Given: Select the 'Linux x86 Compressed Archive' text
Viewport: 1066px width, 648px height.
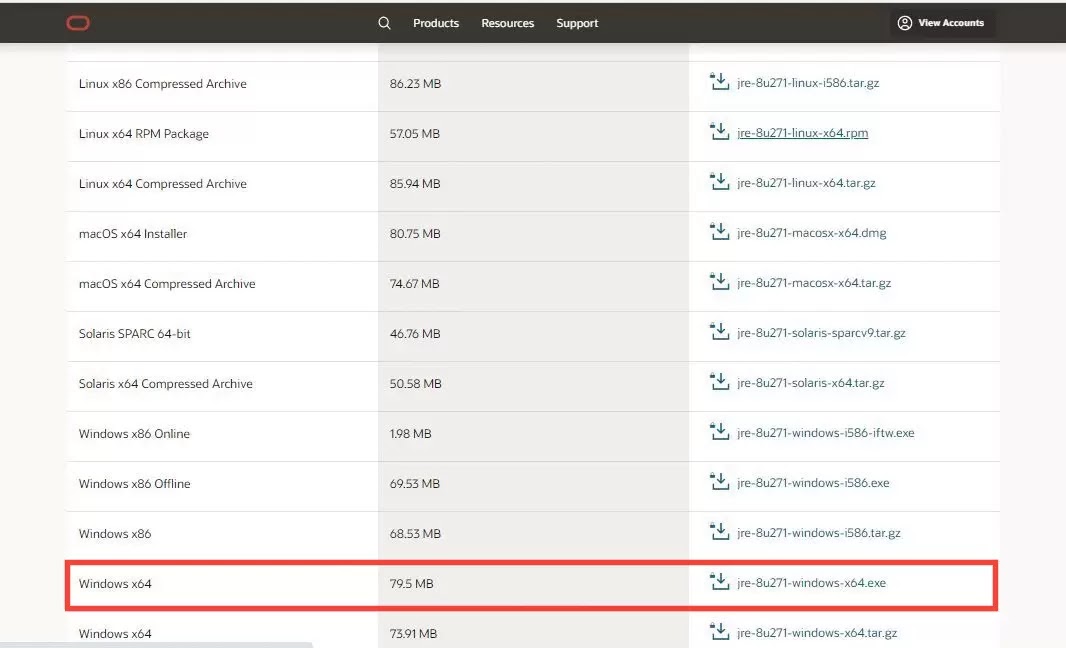Looking at the screenshot, I should (162, 84).
